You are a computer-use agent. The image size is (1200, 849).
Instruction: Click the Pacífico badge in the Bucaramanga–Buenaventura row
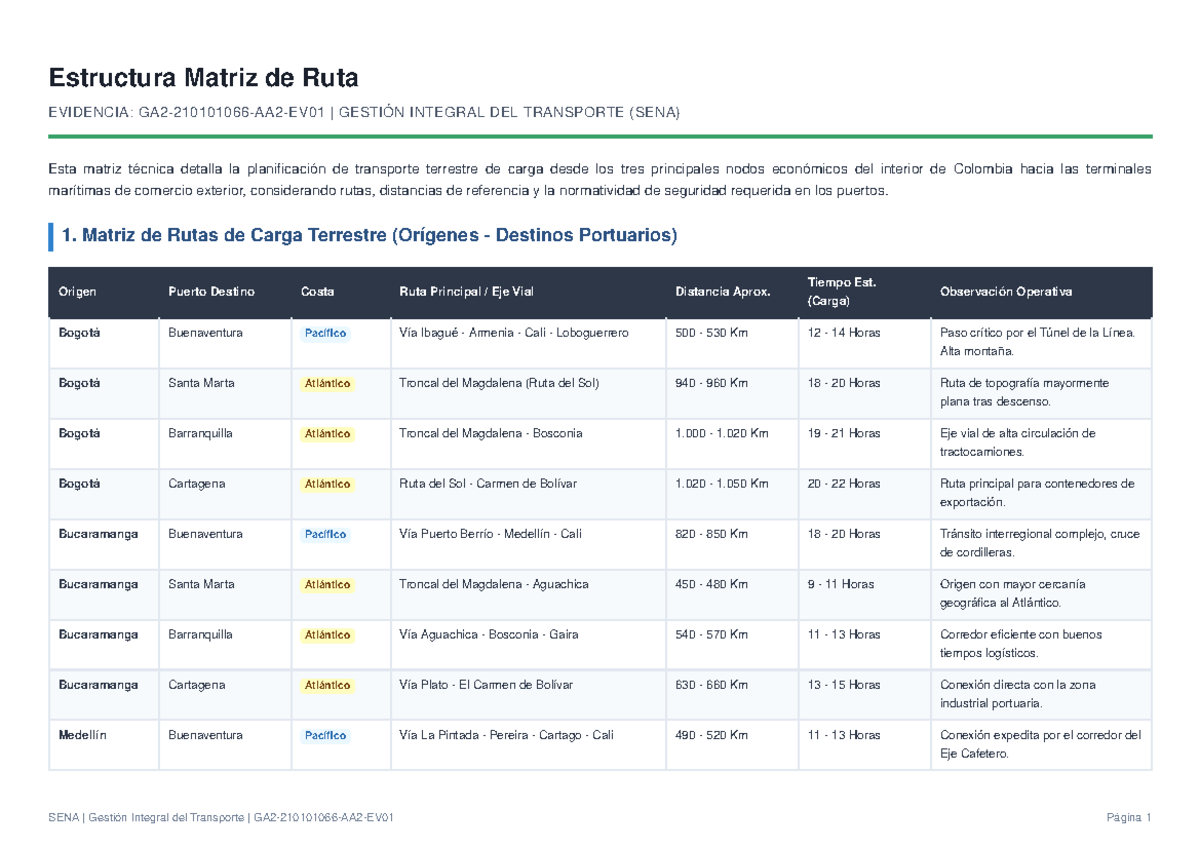tap(325, 535)
